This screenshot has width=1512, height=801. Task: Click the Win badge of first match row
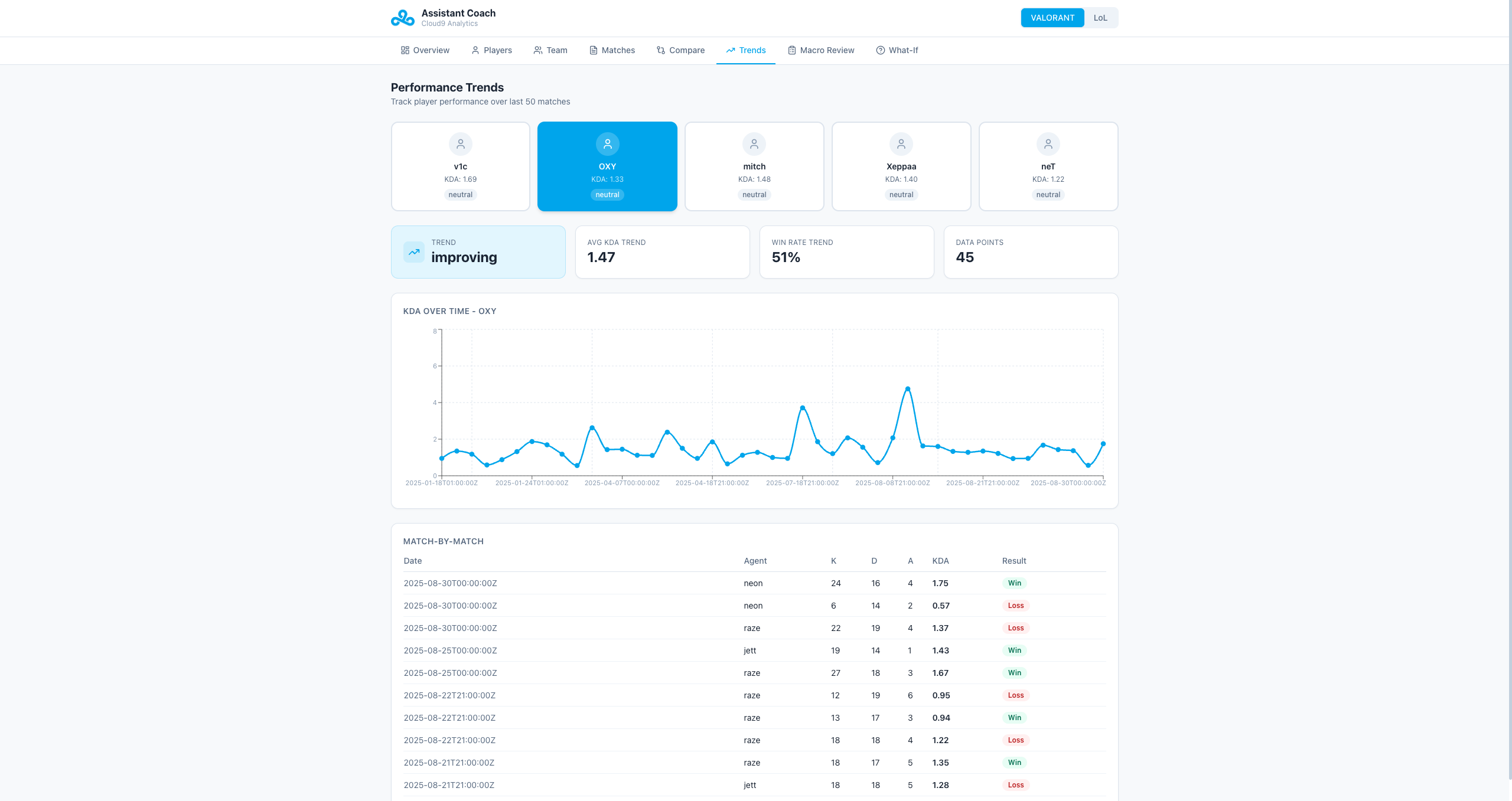point(1014,583)
